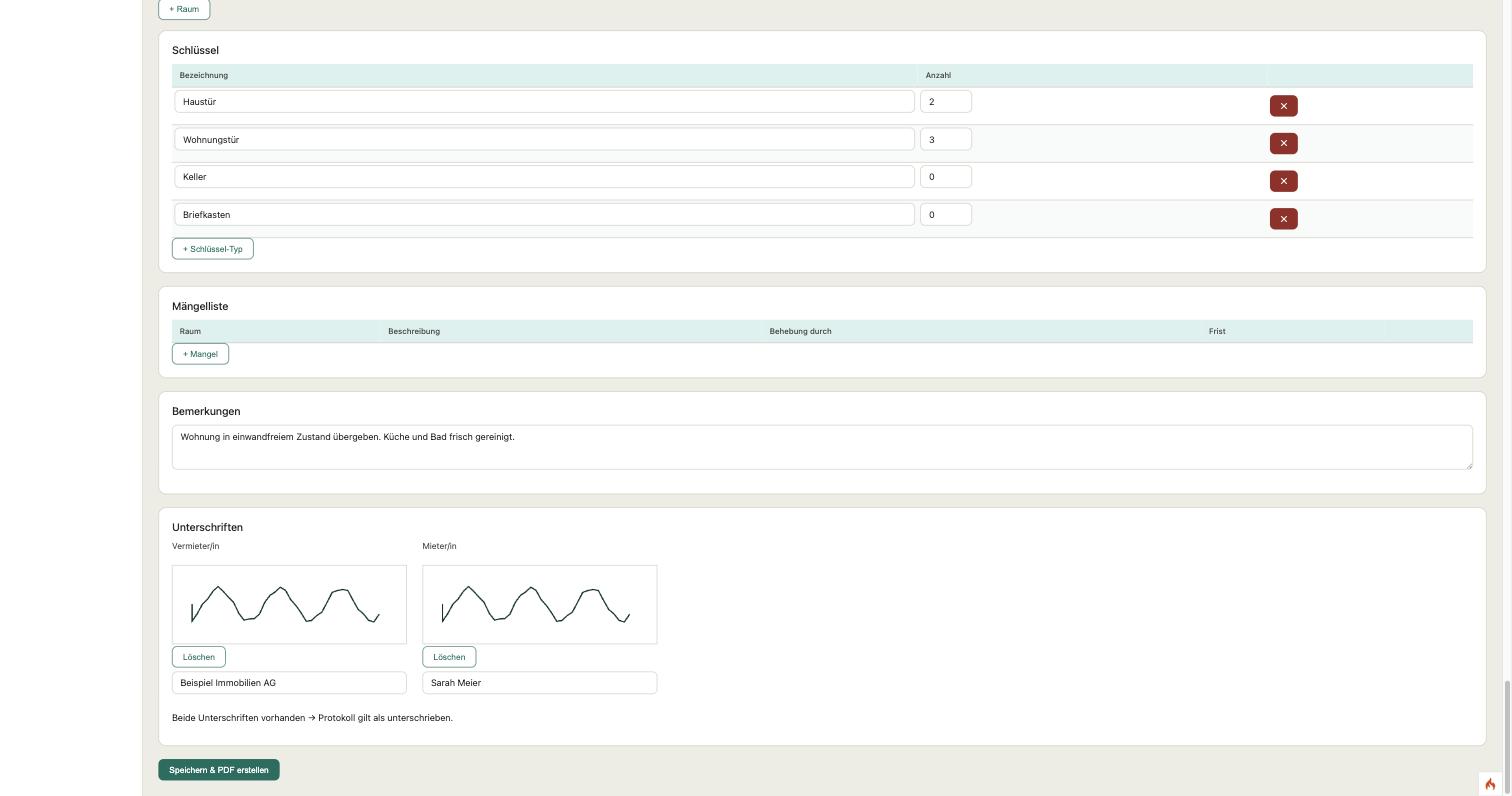1512x796 pixels.
Task: Clear the Vermieter/in signature
Action: coord(199,657)
